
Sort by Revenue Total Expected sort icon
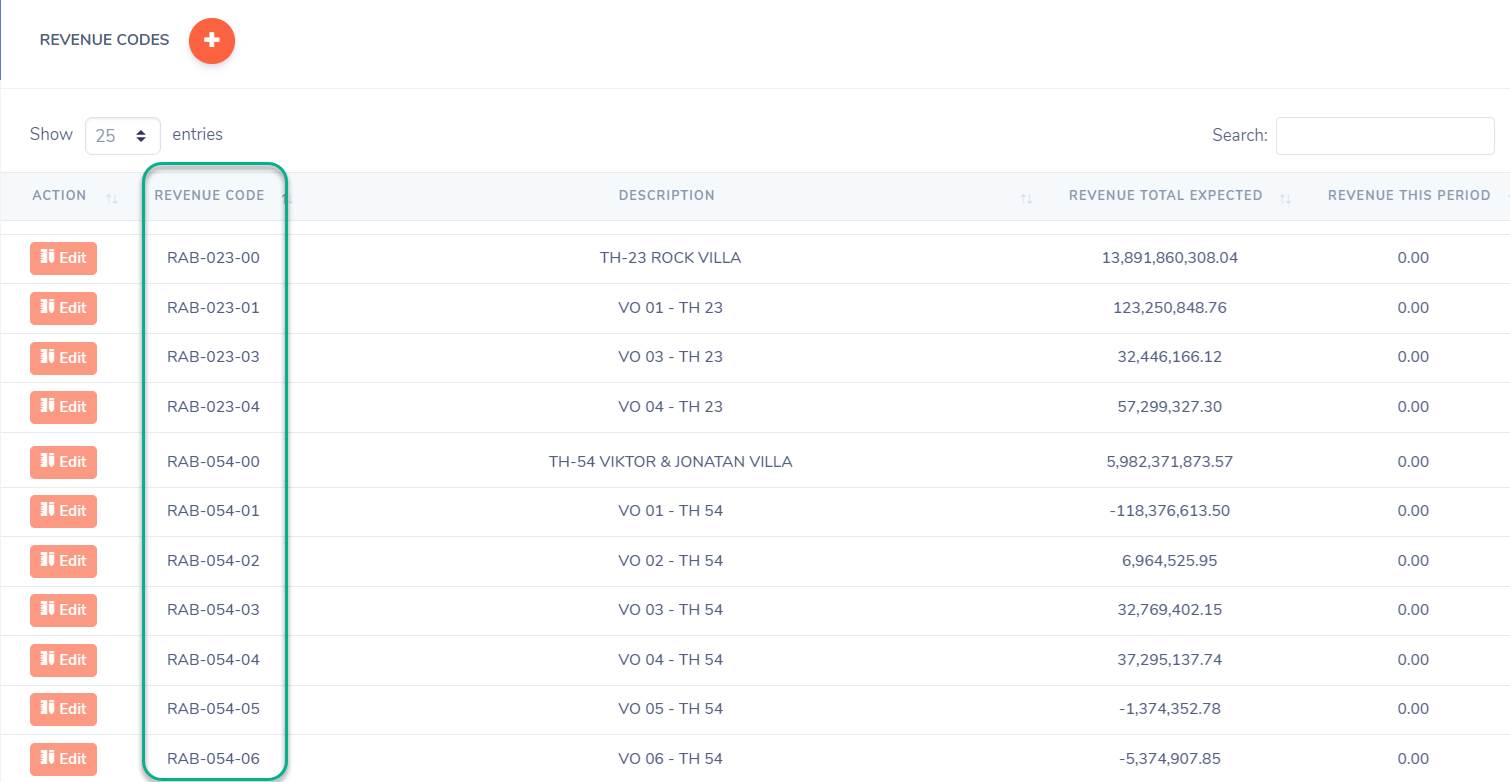1285,198
